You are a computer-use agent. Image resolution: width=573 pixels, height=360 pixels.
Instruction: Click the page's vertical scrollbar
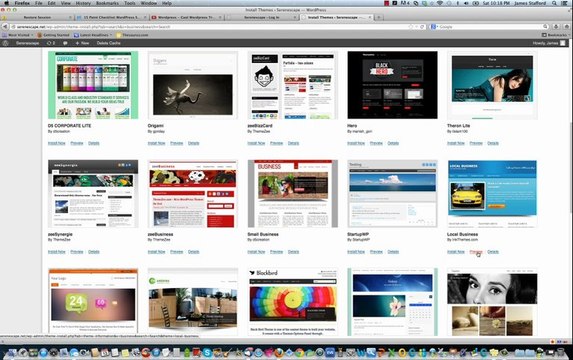[571, 167]
